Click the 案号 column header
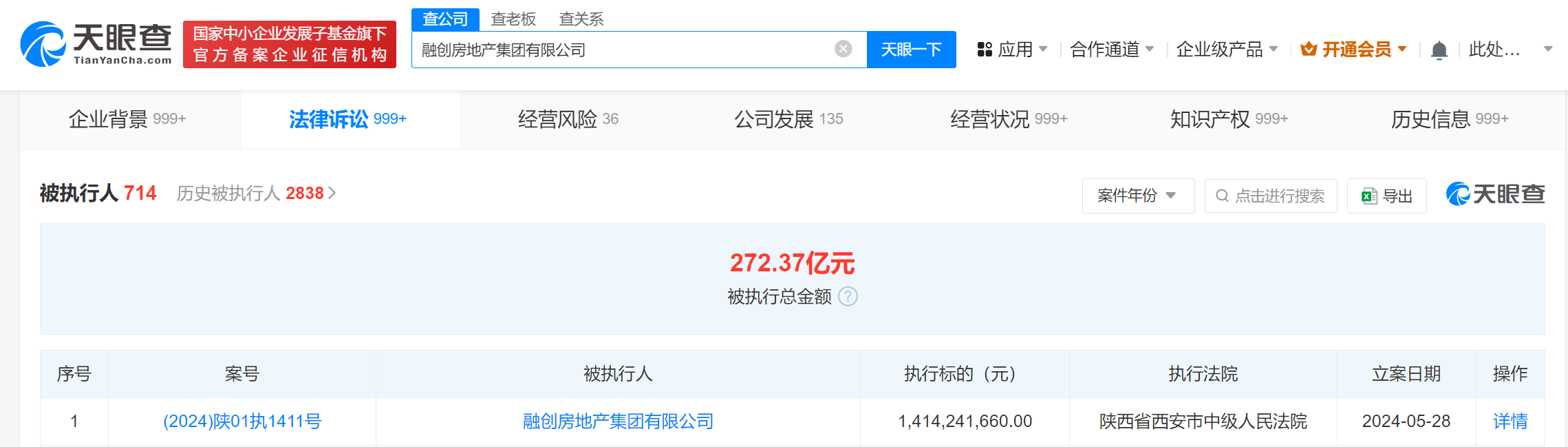 (242, 374)
